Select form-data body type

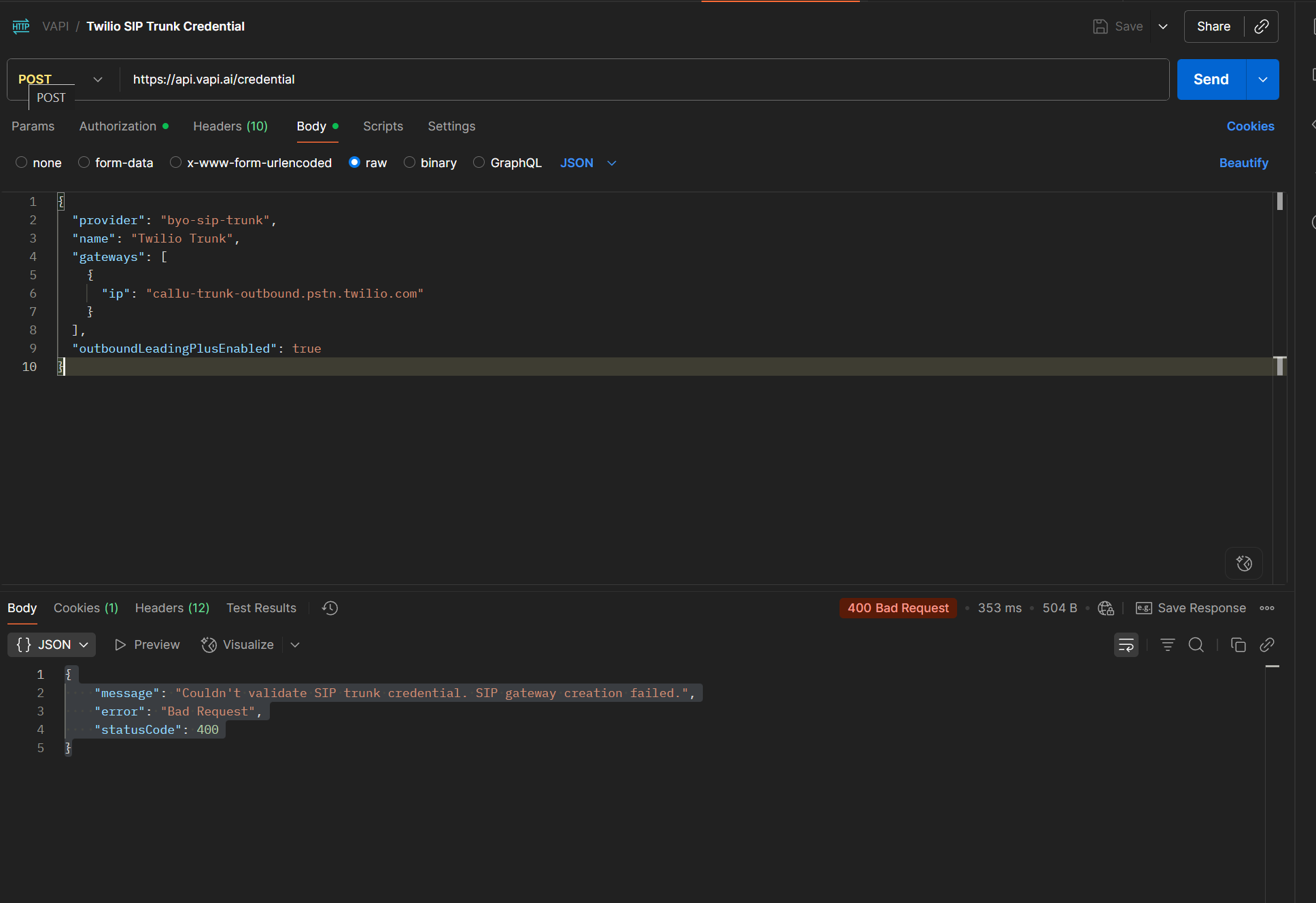tap(84, 162)
